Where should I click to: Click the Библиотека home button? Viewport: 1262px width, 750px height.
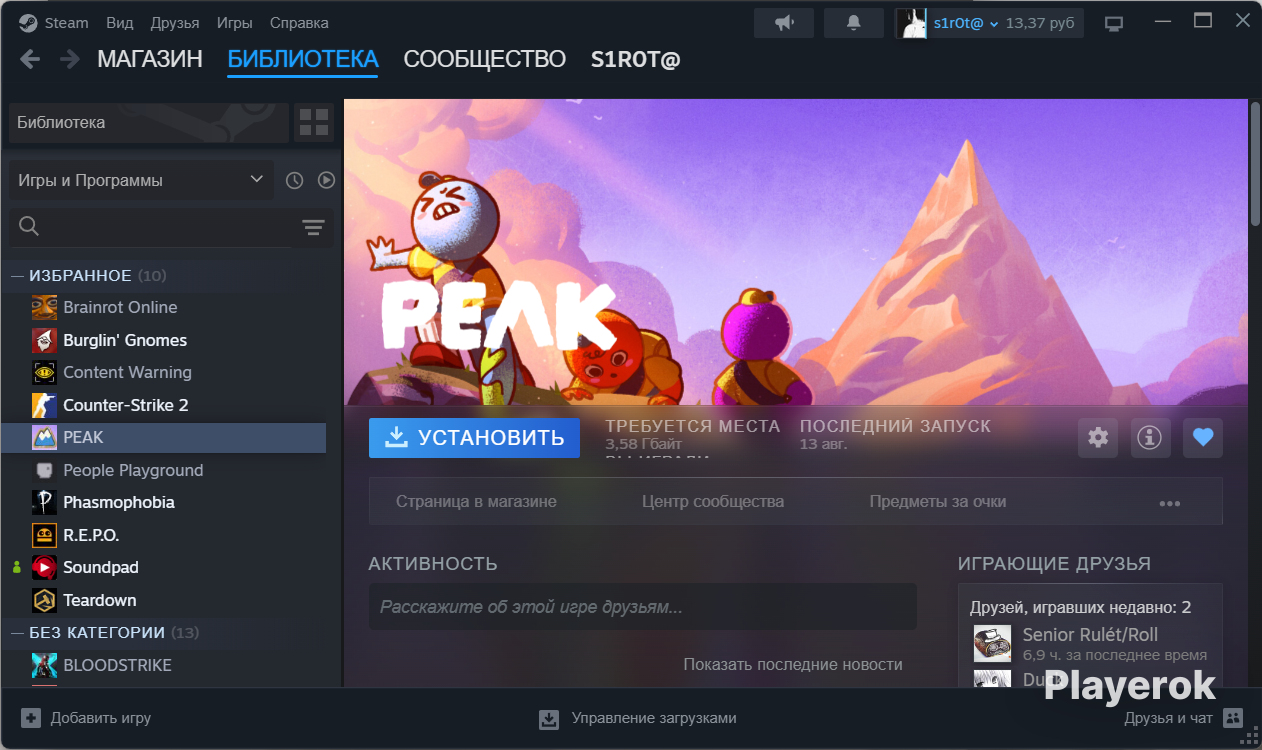coord(148,123)
